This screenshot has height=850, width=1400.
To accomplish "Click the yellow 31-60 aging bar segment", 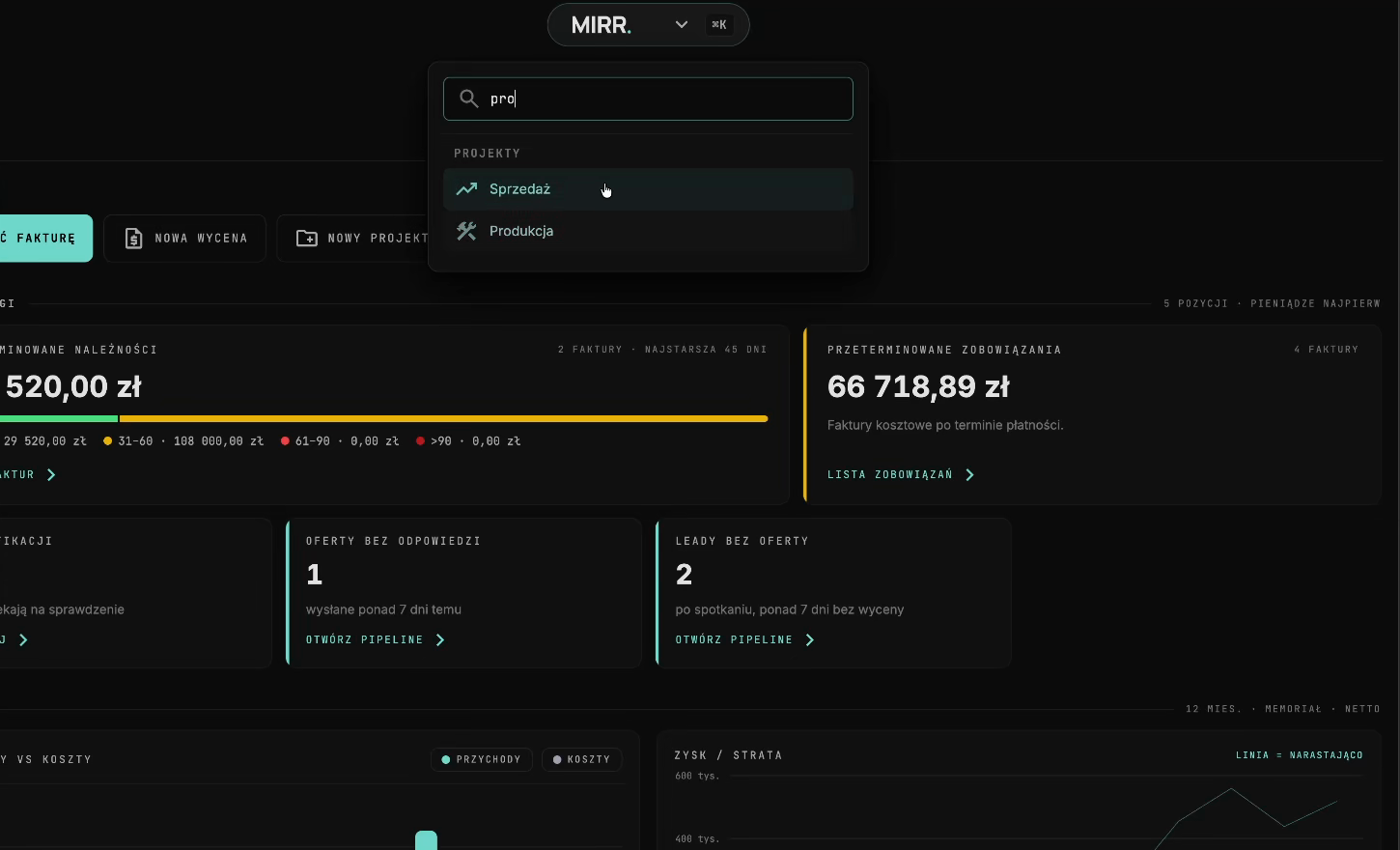I will 443,419.
